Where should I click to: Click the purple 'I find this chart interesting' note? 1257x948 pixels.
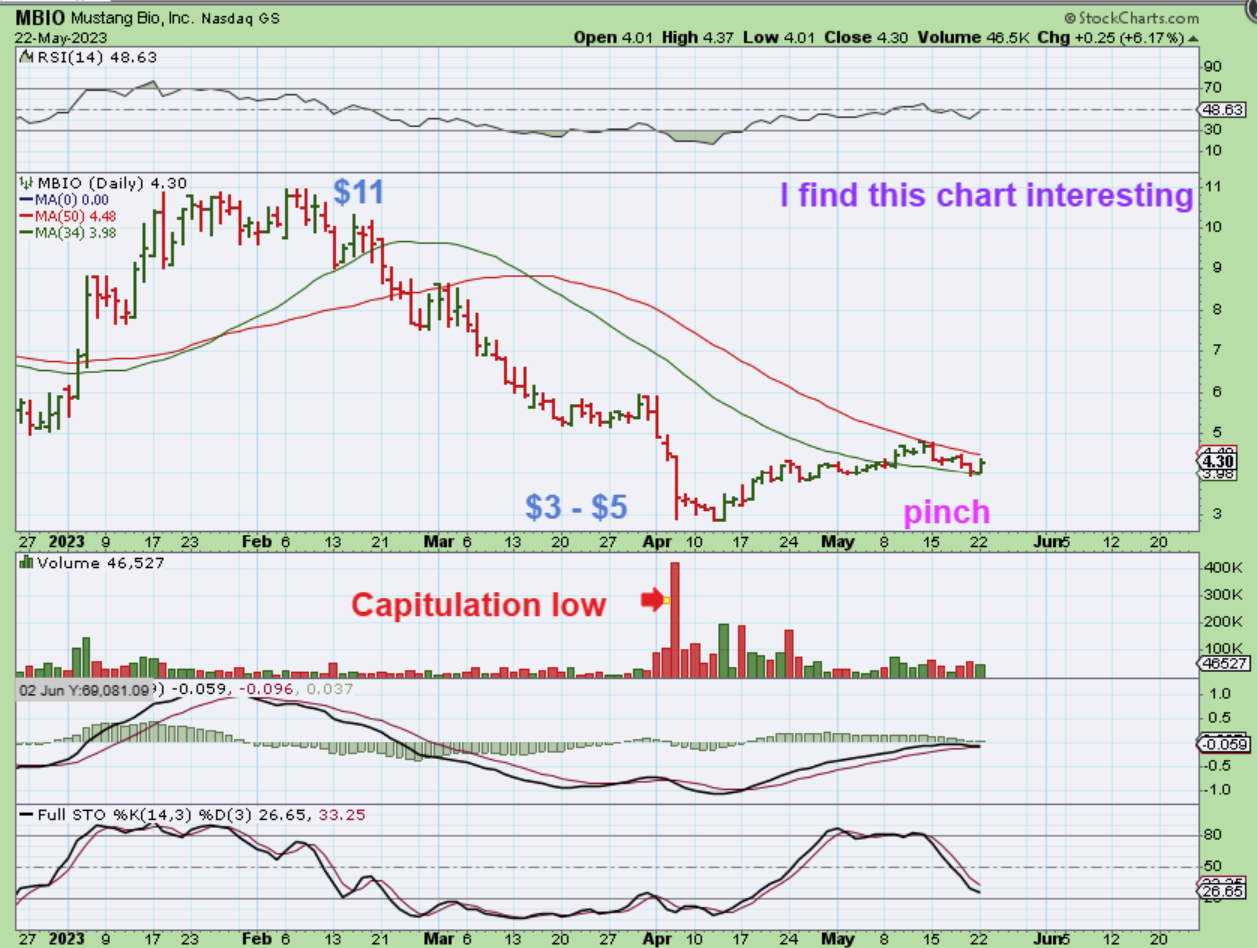987,195
